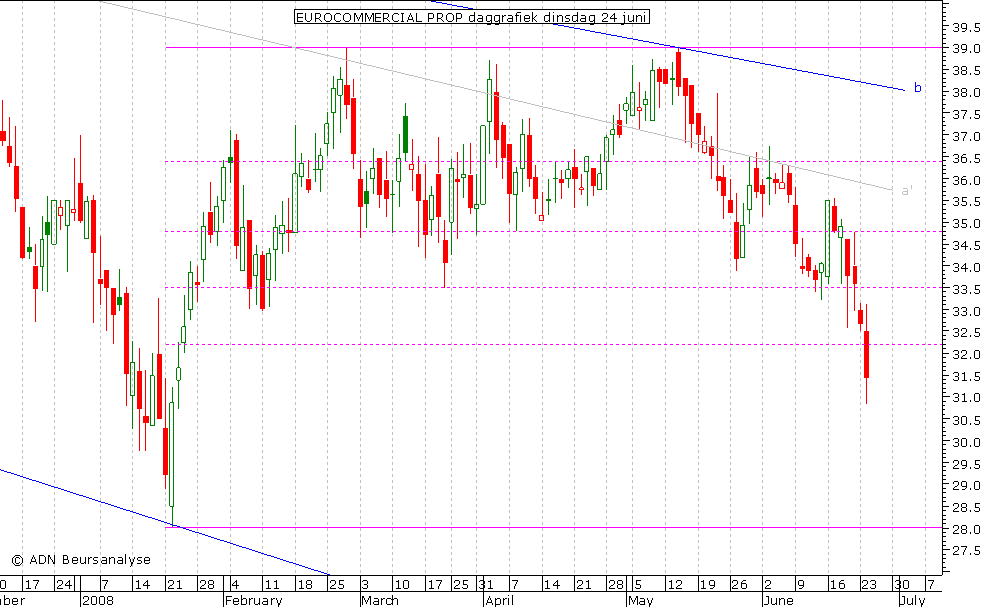Screen dimensions: 983x607
Task: Click date label 31 above April
Action: pos(486,584)
